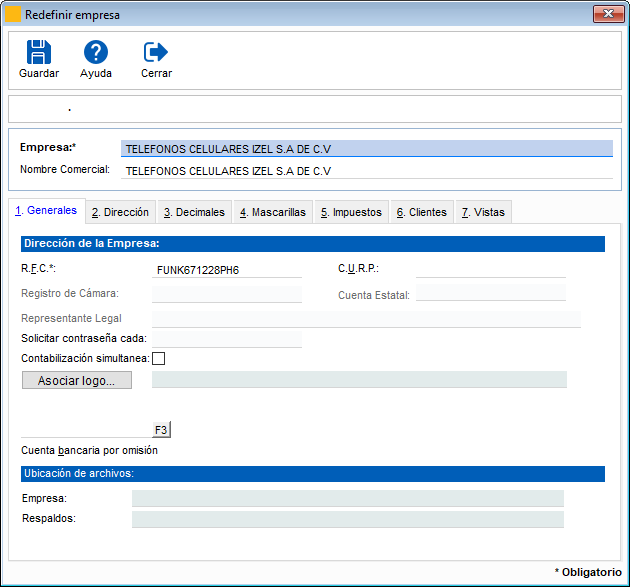630x587 pixels.
Task: Click the Cuenta Estatal field
Action: pos(491,292)
